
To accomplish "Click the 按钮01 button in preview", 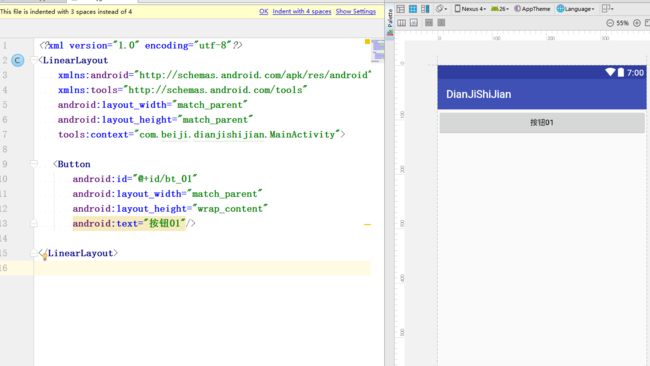I will tap(542, 123).
